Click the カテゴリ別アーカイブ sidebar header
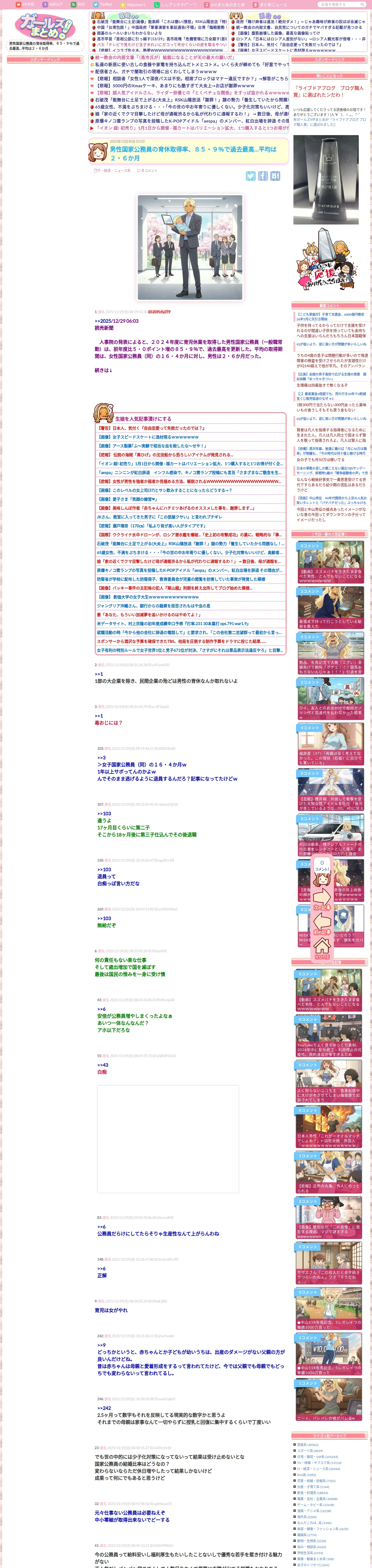This screenshot has height=1568, width=372. pyautogui.click(x=329, y=1436)
